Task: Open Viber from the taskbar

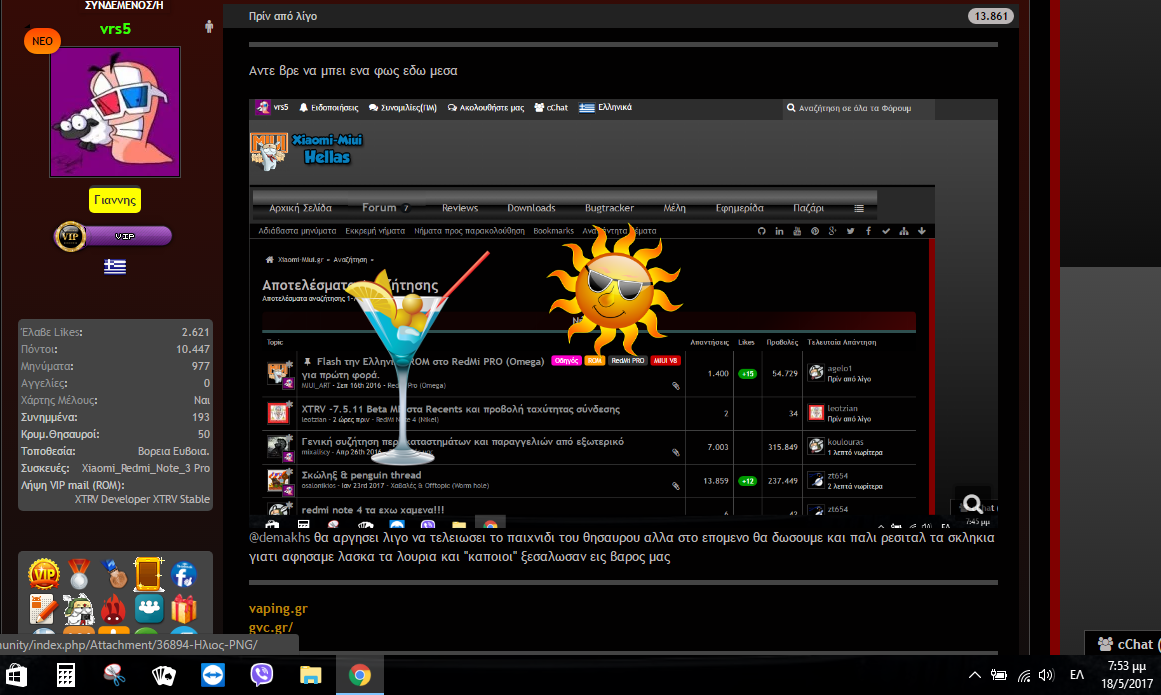Action: (x=261, y=675)
